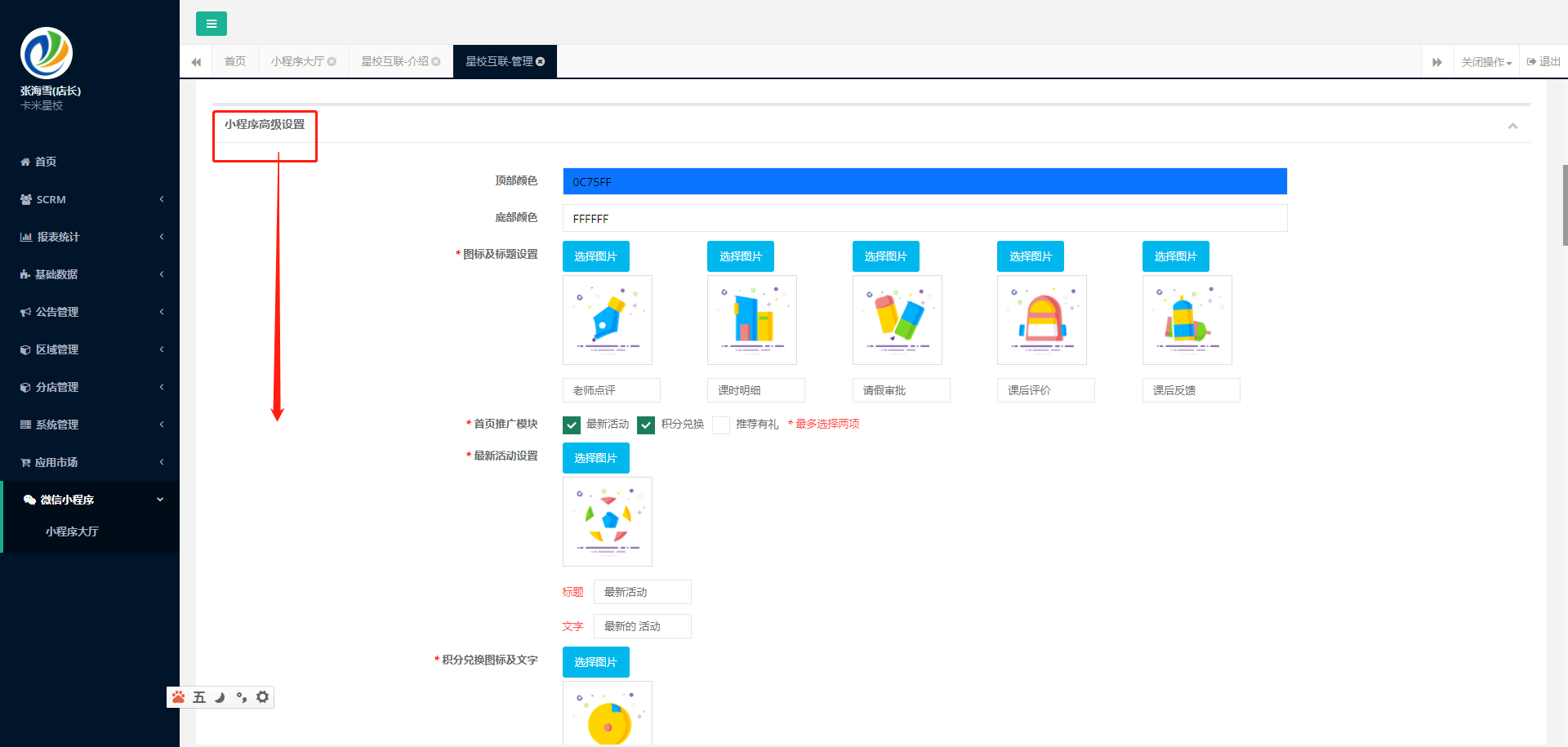Check the 推荐有礼 checkbox

721,425
